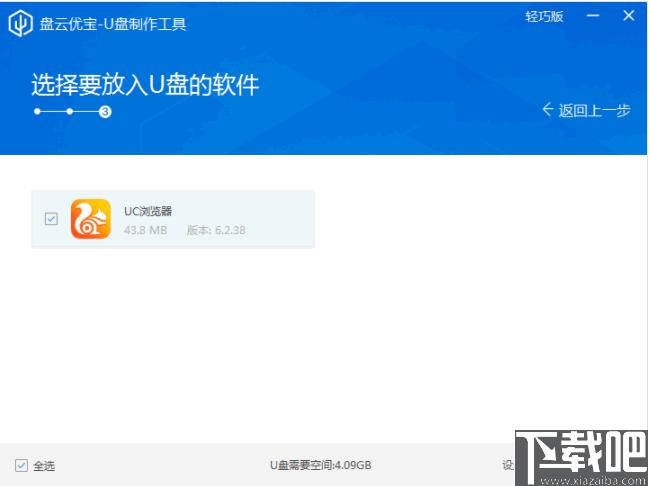Click step 3 progress indicator circle
Image resolution: width=650 pixels, height=486 pixels.
pyautogui.click(x=105, y=112)
